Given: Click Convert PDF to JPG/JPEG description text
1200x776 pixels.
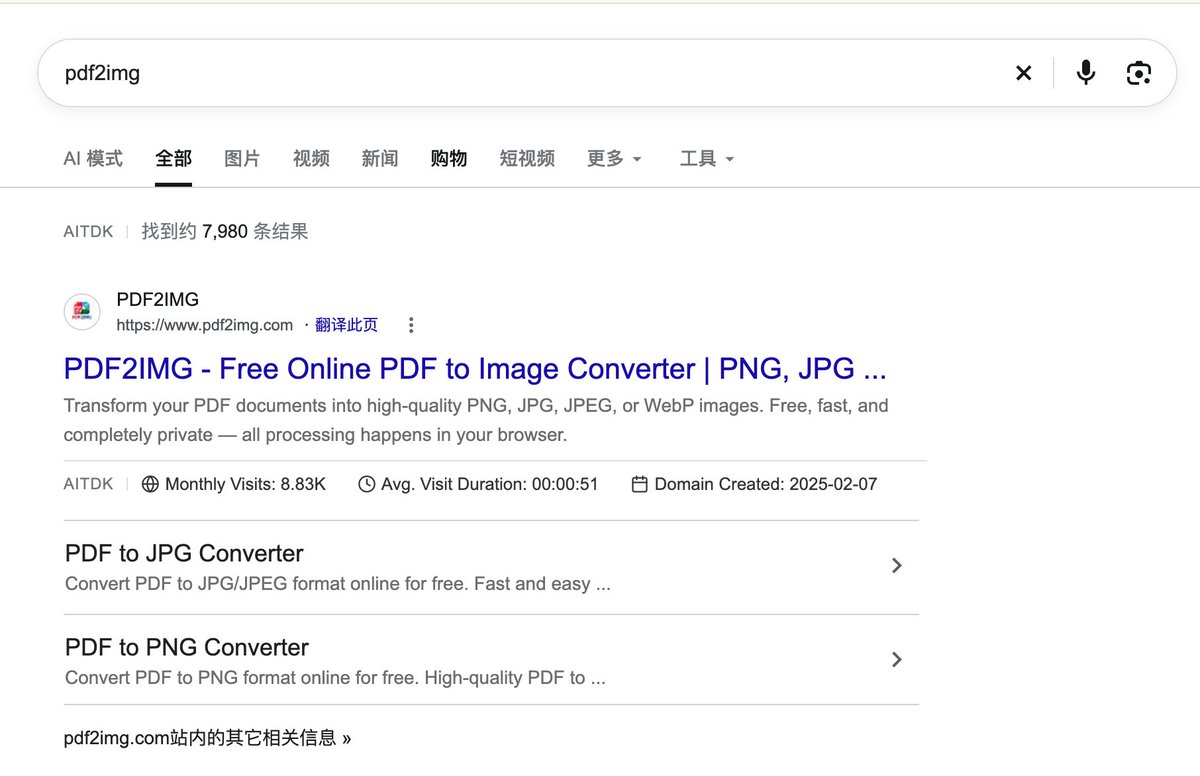Looking at the screenshot, I should [338, 584].
